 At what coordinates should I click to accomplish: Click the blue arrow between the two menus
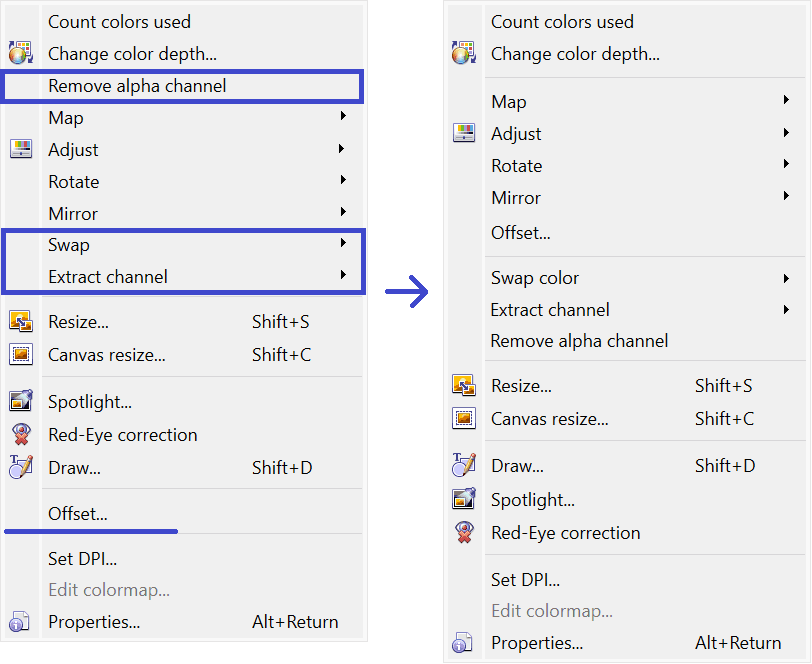click(407, 292)
